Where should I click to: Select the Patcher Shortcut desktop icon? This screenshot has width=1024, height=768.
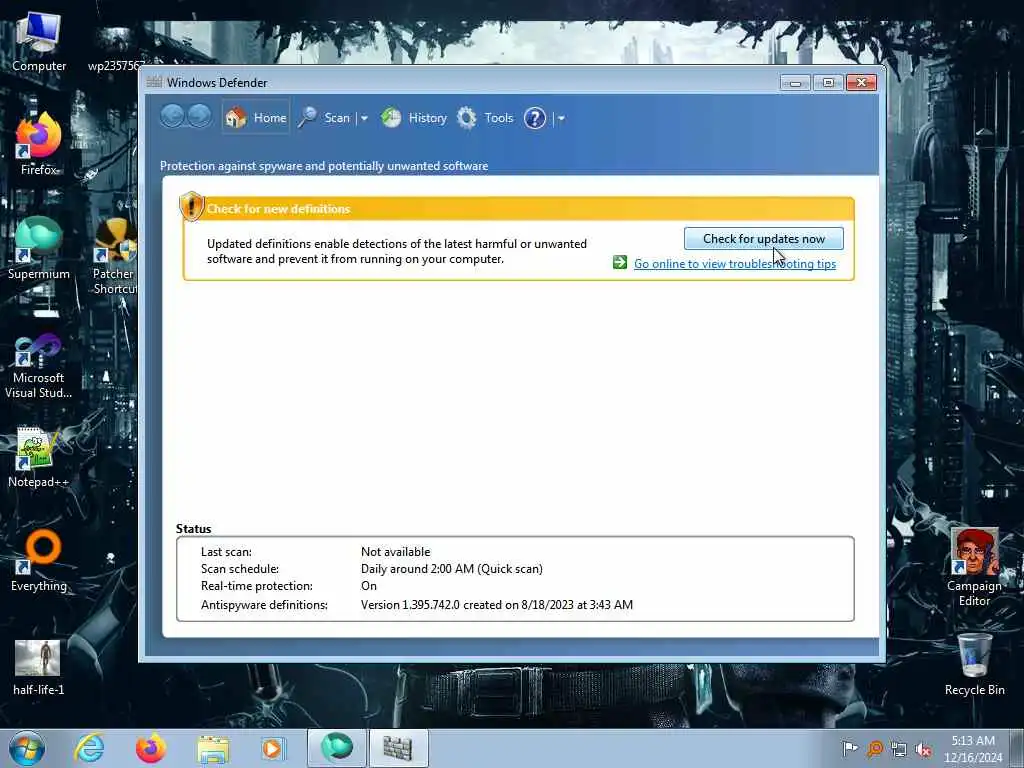coord(115,256)
